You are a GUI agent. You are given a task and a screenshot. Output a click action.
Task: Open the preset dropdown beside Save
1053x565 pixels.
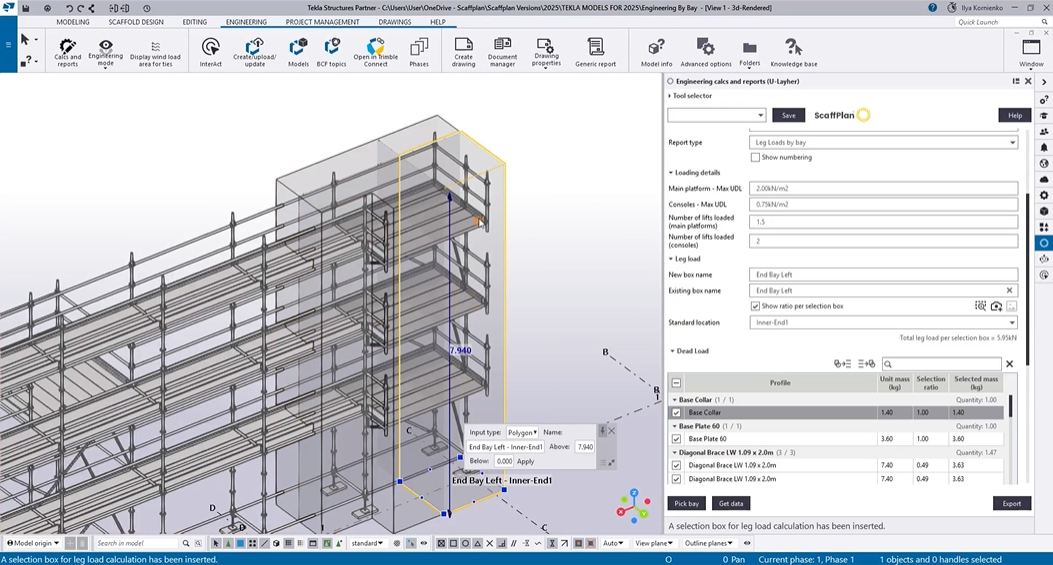[x=717, y=115]
